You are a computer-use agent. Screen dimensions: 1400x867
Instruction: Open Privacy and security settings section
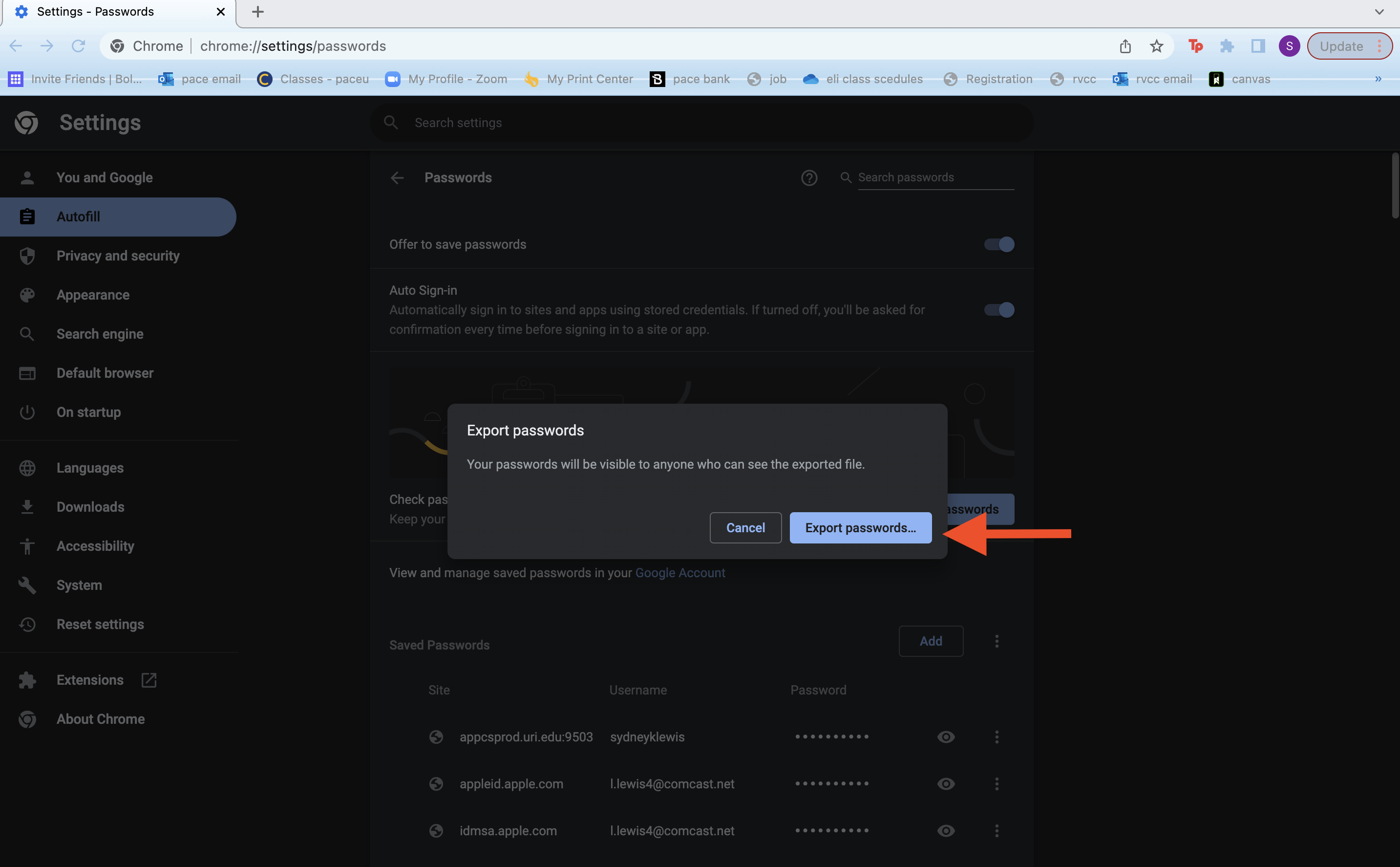point(117,256)
